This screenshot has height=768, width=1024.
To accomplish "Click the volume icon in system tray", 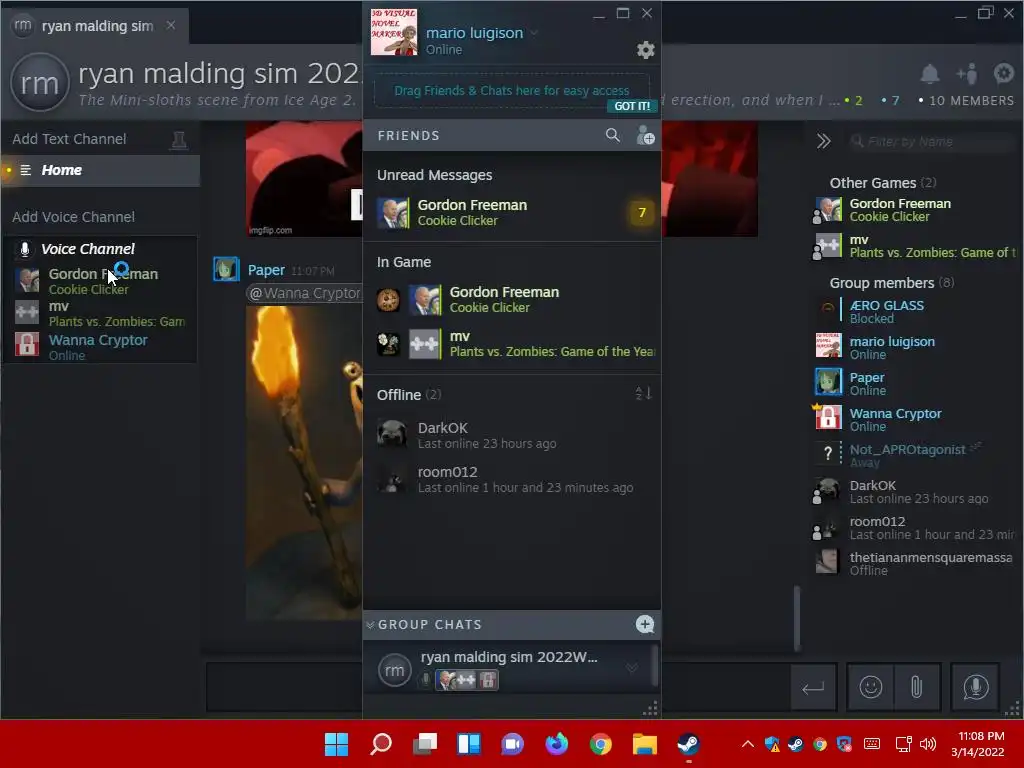I will click(x=927, y=744).
